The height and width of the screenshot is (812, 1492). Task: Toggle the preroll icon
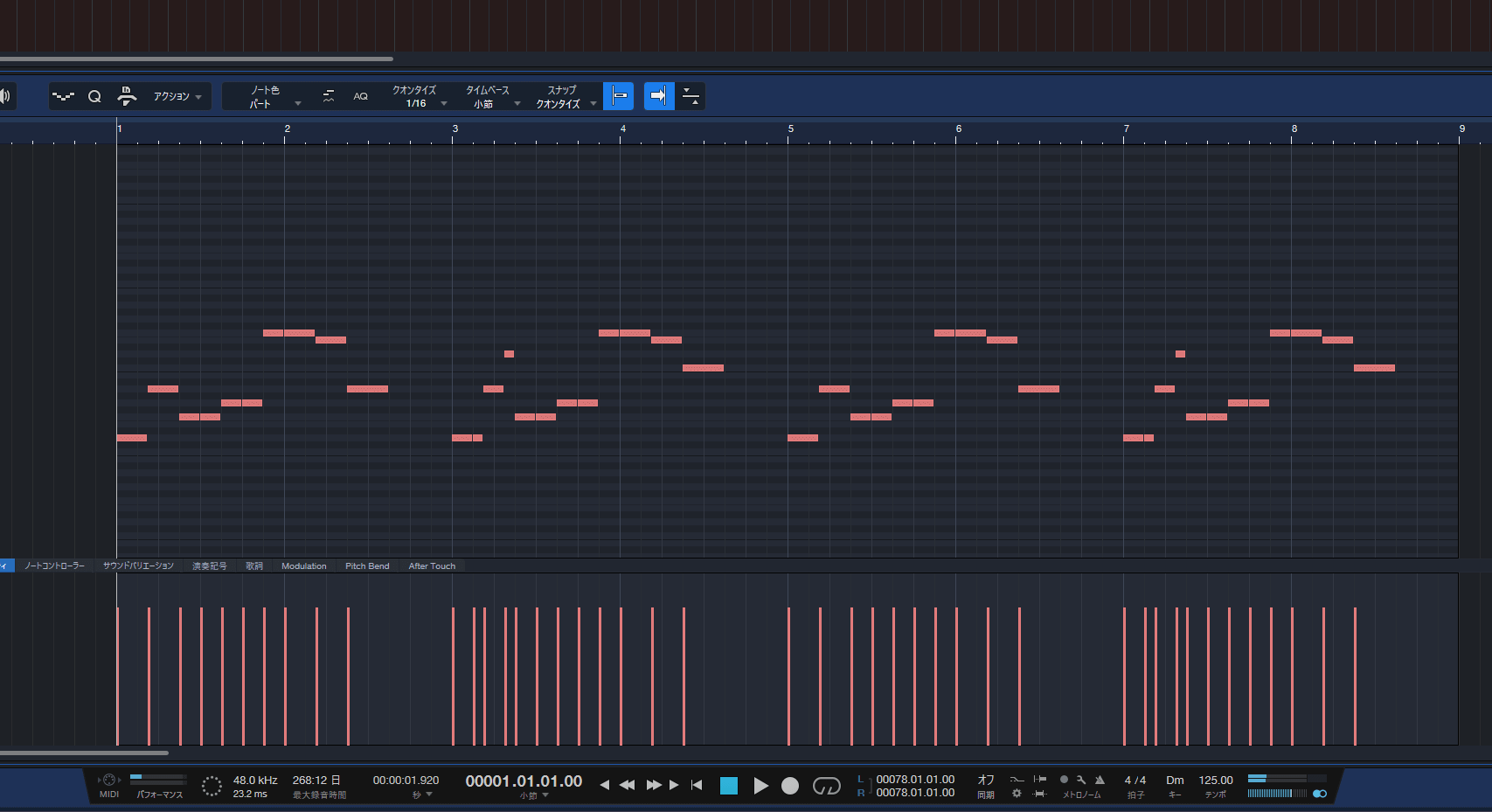pyautogui.click(x=1039, y=780)
